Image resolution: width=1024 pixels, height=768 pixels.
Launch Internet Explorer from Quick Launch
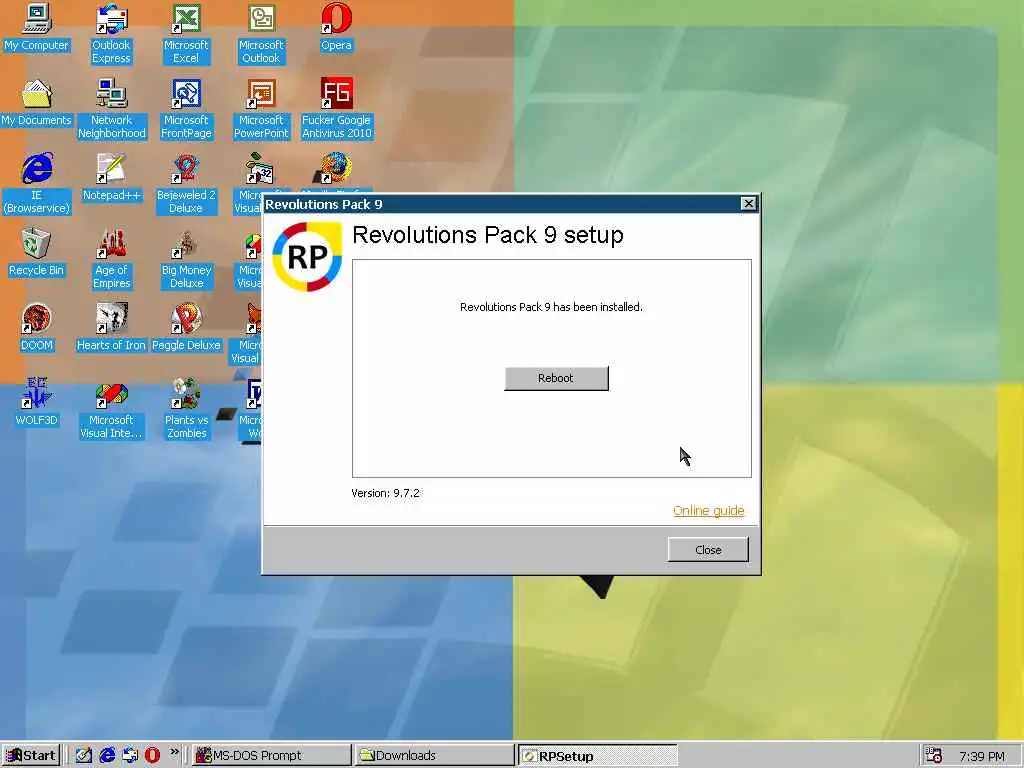tap(107, 756)
